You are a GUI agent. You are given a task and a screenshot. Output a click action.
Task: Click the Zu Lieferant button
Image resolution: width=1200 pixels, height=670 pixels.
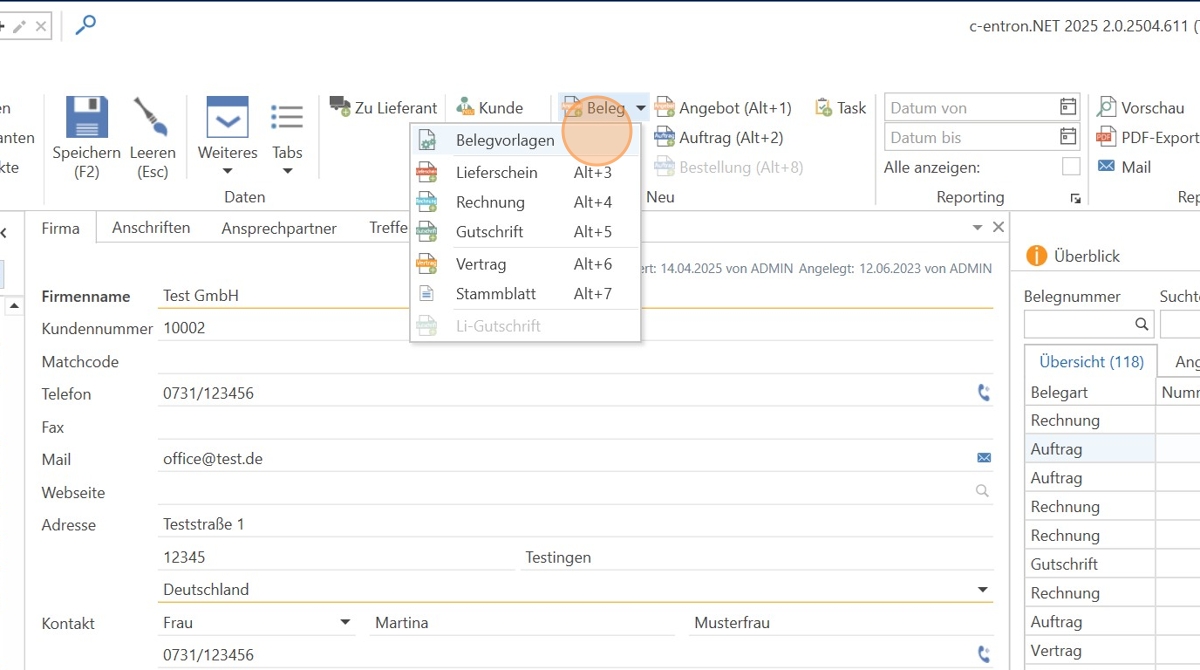[x=384, y=108]
